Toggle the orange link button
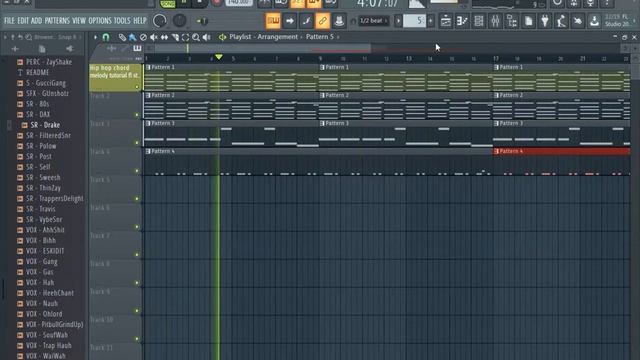 click(322, 21)
